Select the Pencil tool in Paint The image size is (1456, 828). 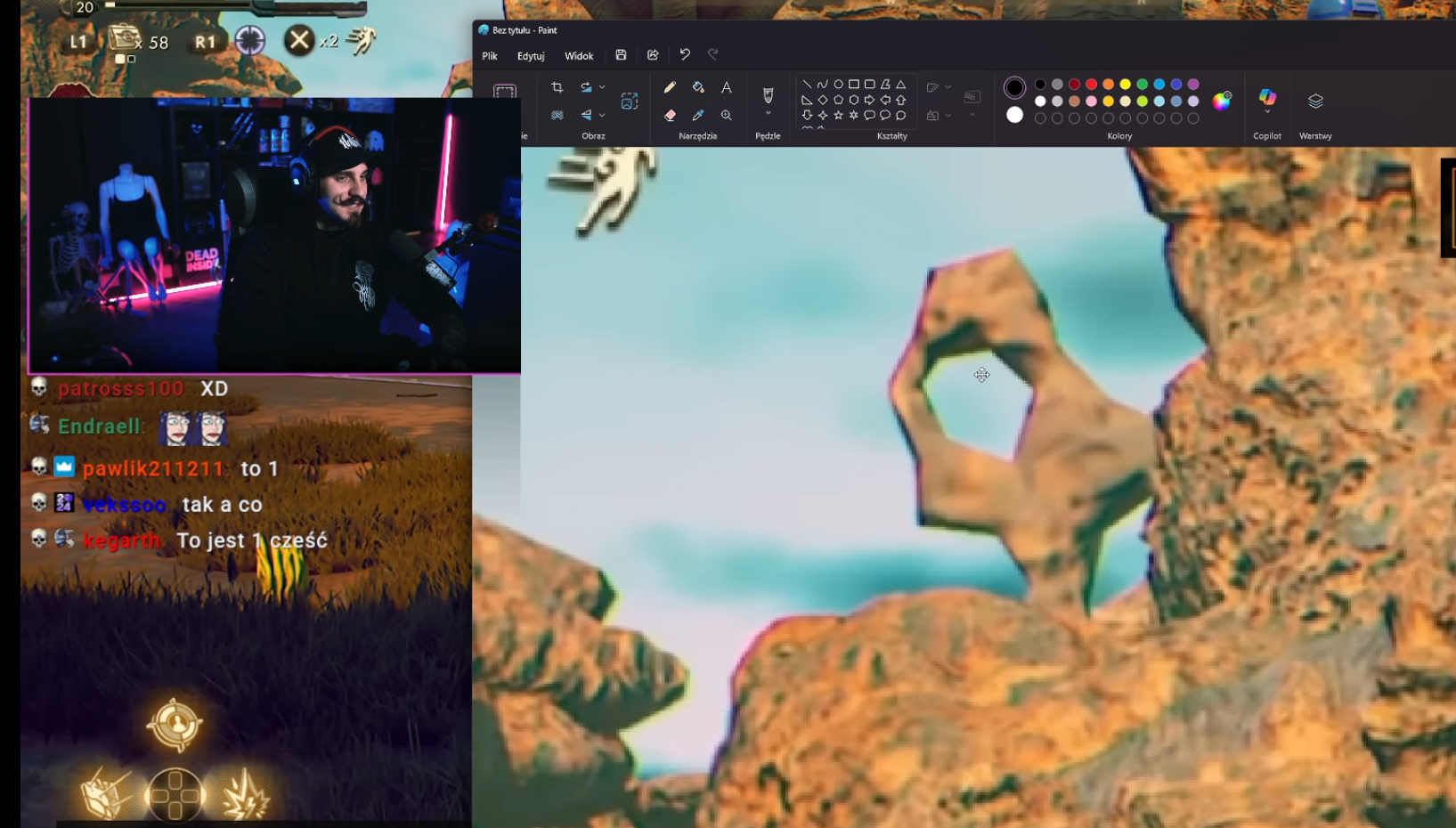(x=670, y=87)
